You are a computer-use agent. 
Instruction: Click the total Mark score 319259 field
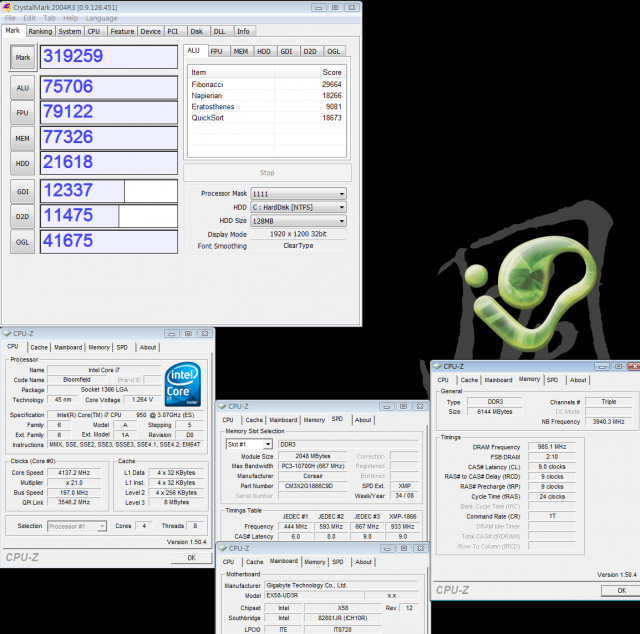[109, 57]
